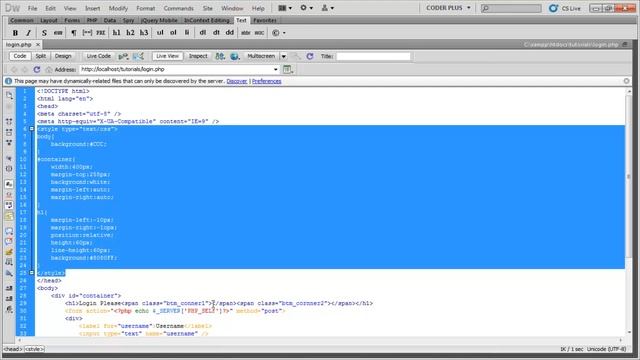Open Live View options next to address

coord(288,70)
